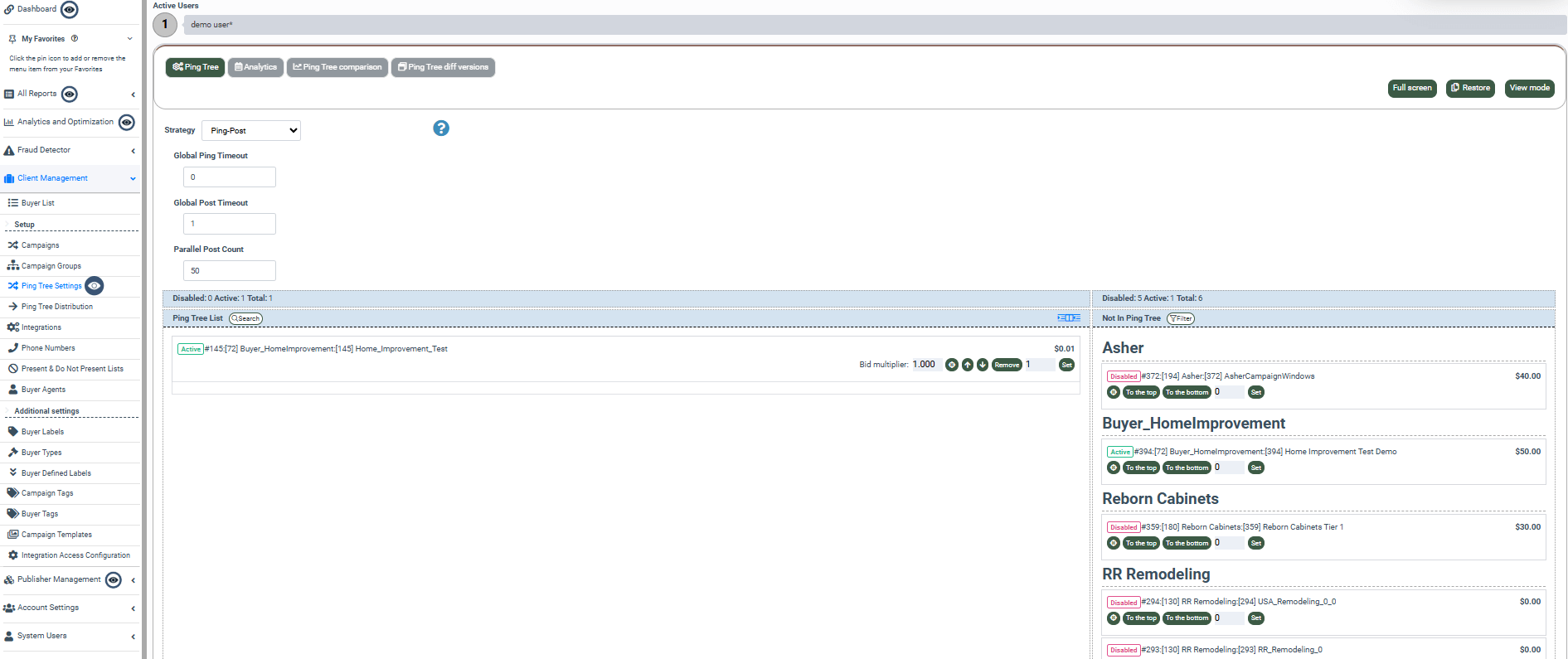Switch to the Analytics tab
The image size is (1568, 659).
[x=255, y=67]
